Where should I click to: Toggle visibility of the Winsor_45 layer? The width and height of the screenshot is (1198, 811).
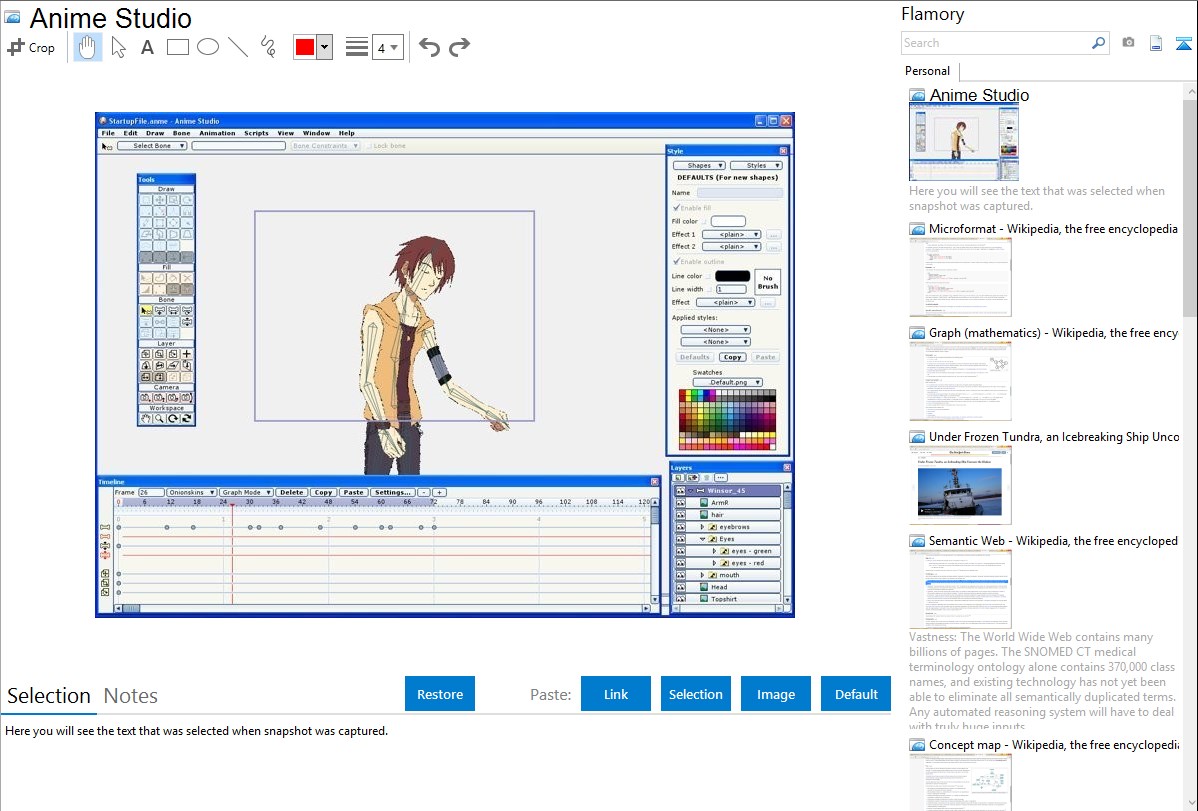pos(680,491)
